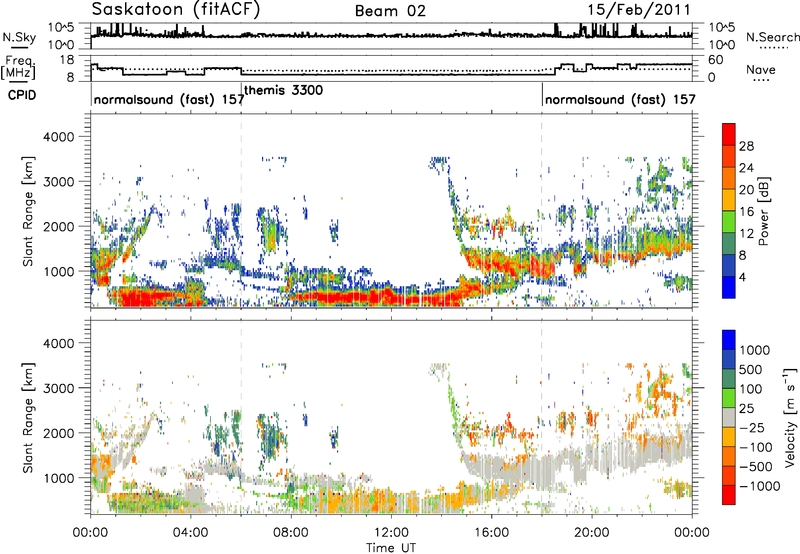Click the -25 label on Velocity color bar
The image size is (800, 554).
click(x=753, y=427)
